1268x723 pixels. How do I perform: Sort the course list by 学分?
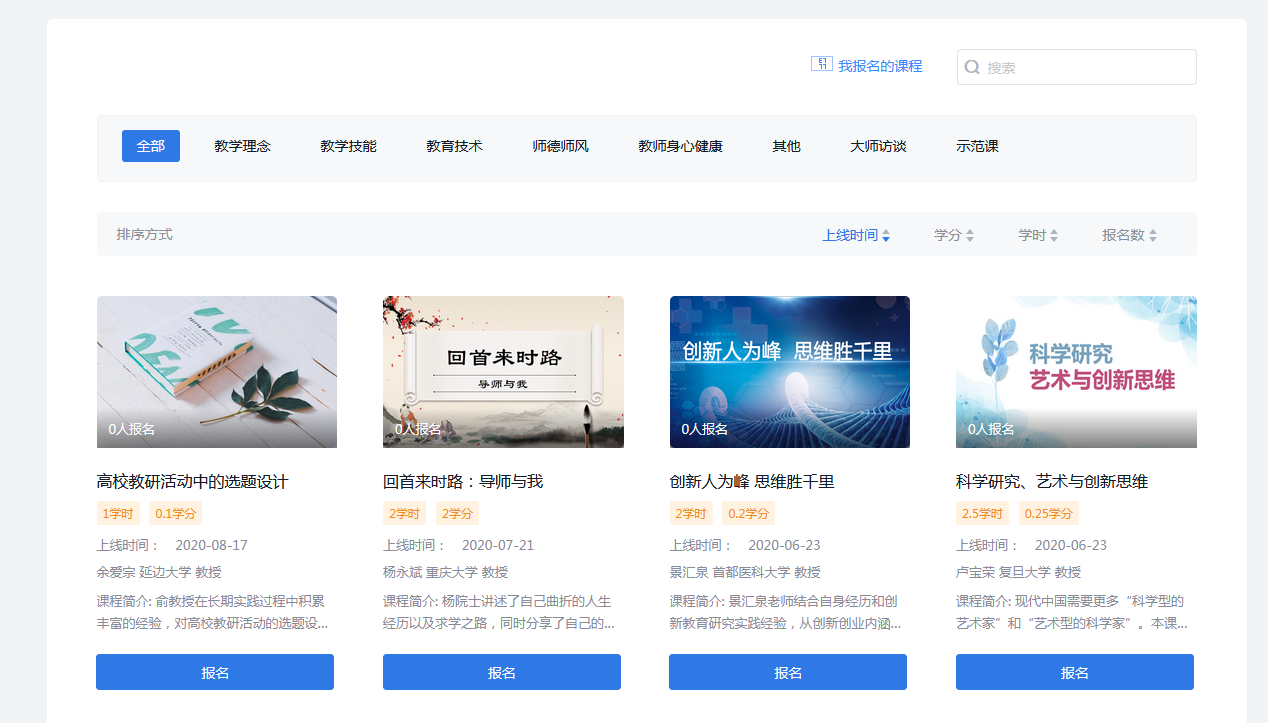(954, 235)
